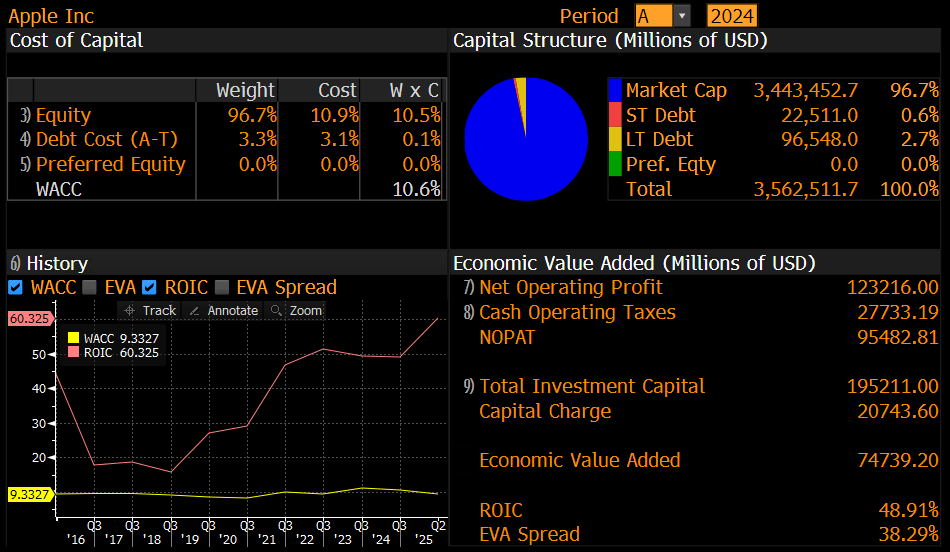Enable the EVA history checkbox

pyautogui.click(x=89, y=288)
